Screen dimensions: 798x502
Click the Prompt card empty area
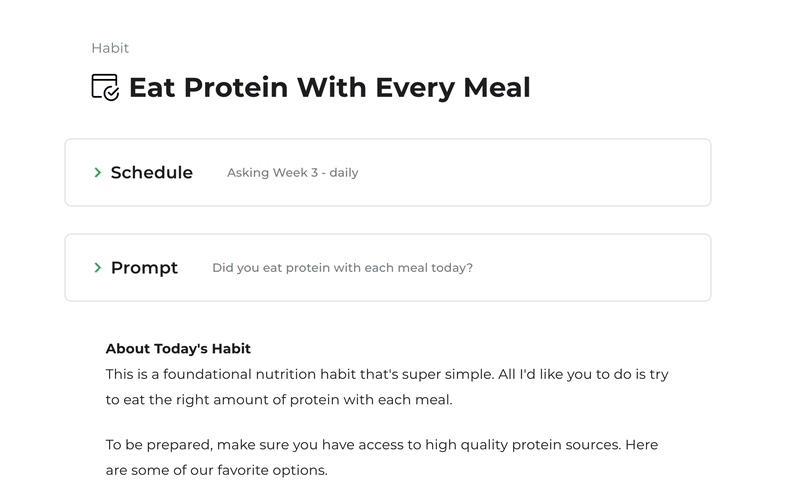(590, 268)
